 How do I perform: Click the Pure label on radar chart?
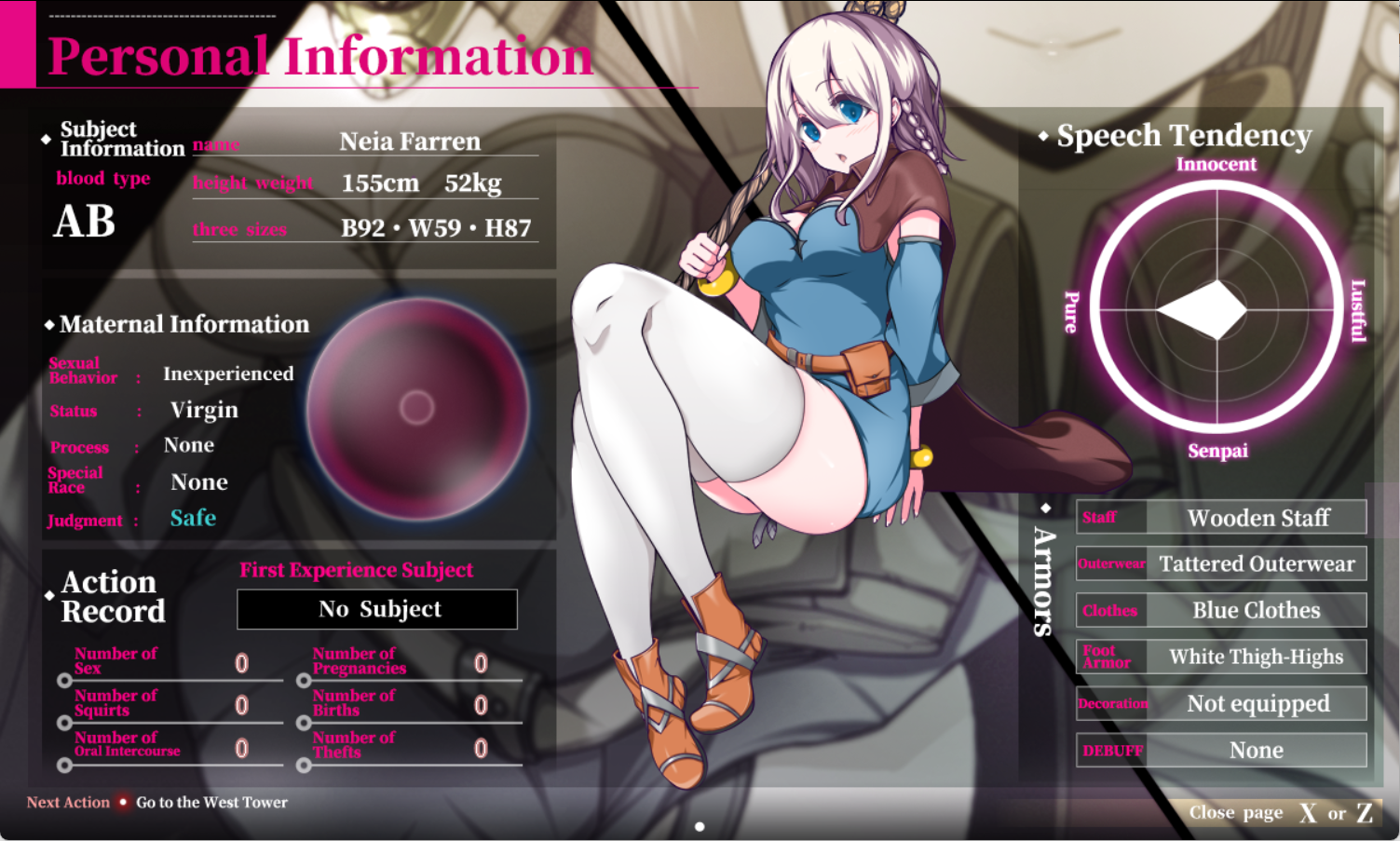[x=1072, y=312]
